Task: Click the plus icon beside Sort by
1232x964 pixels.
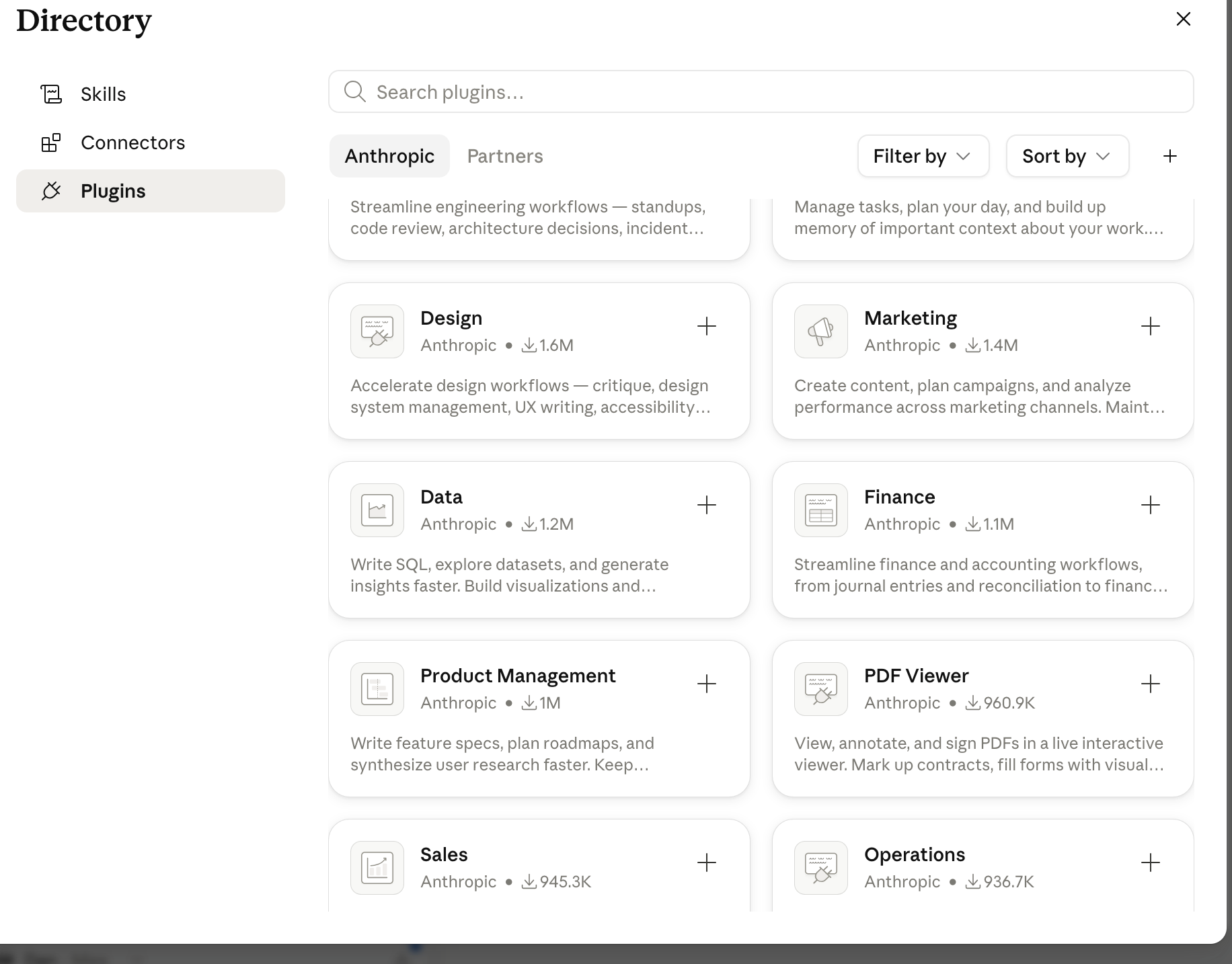Action: coord(1170,156)
